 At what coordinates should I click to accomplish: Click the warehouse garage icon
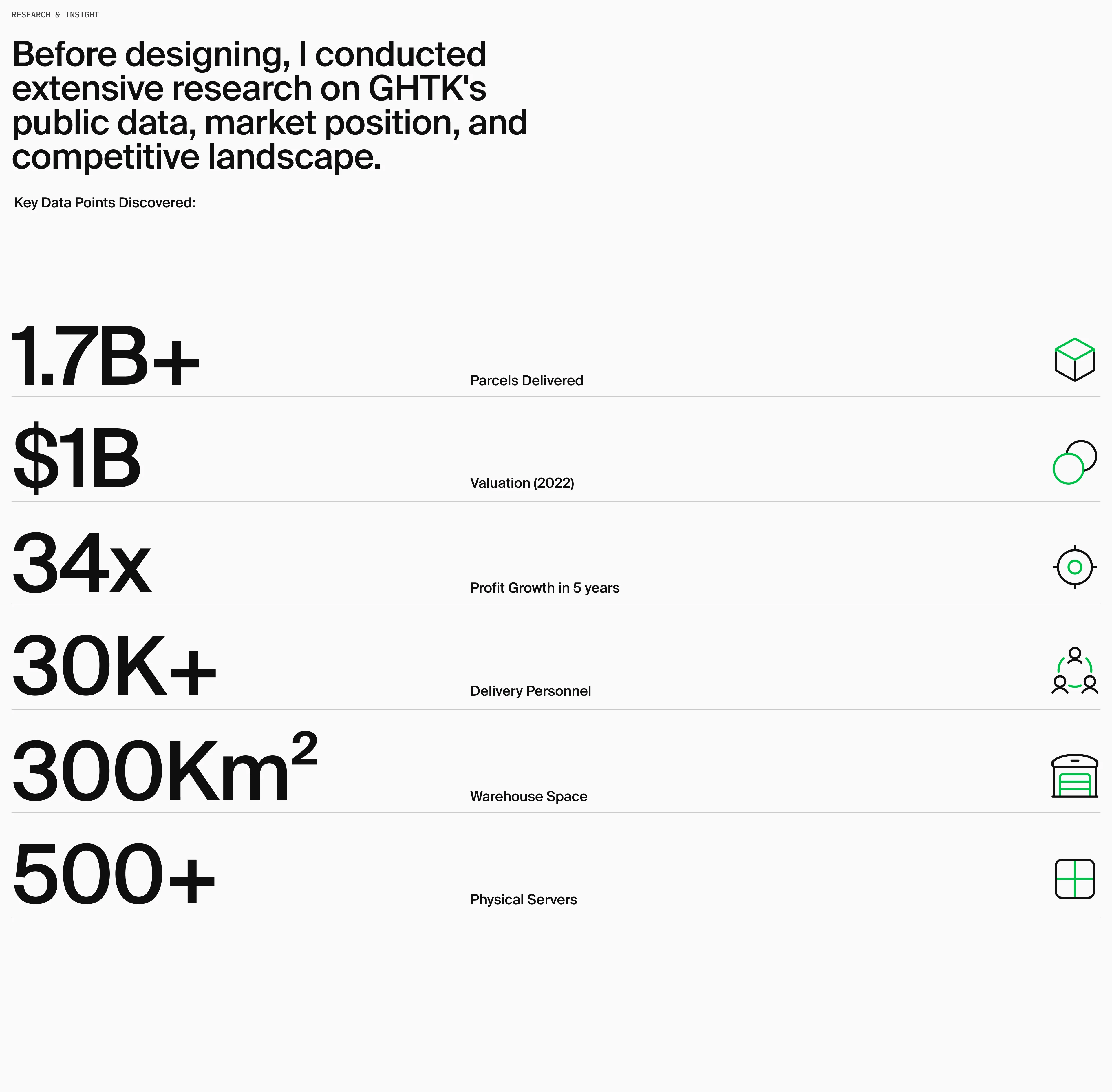point(1074,775)
